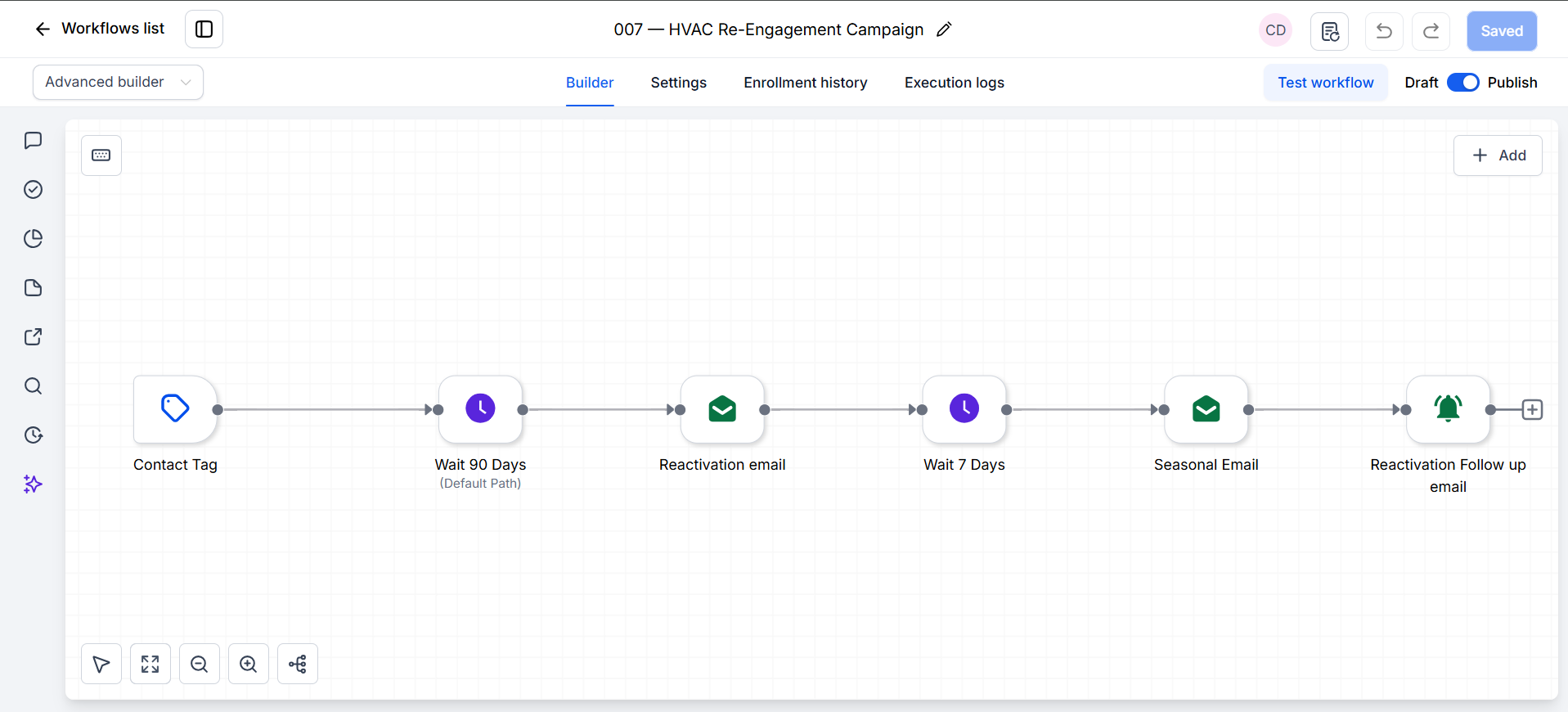
Task: Open comments icon in left sidebar
Action: 34,141
